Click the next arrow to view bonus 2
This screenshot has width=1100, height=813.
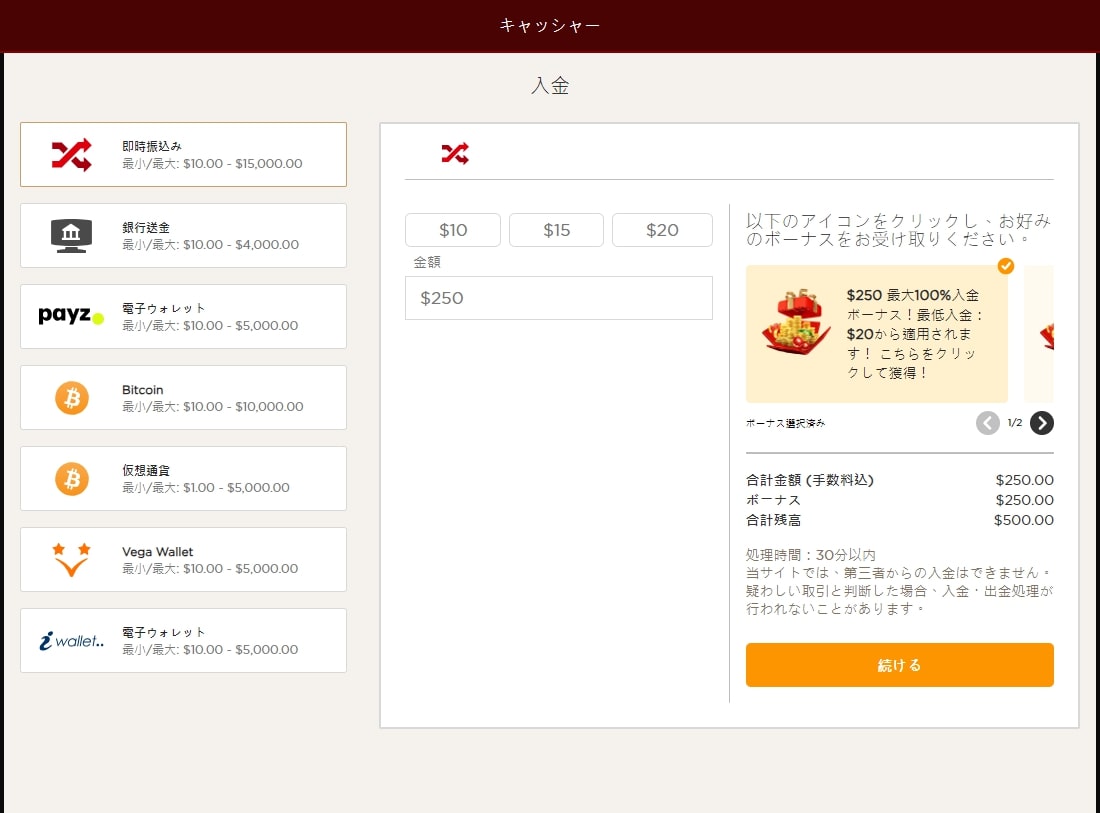click(x=1041, y=423)
